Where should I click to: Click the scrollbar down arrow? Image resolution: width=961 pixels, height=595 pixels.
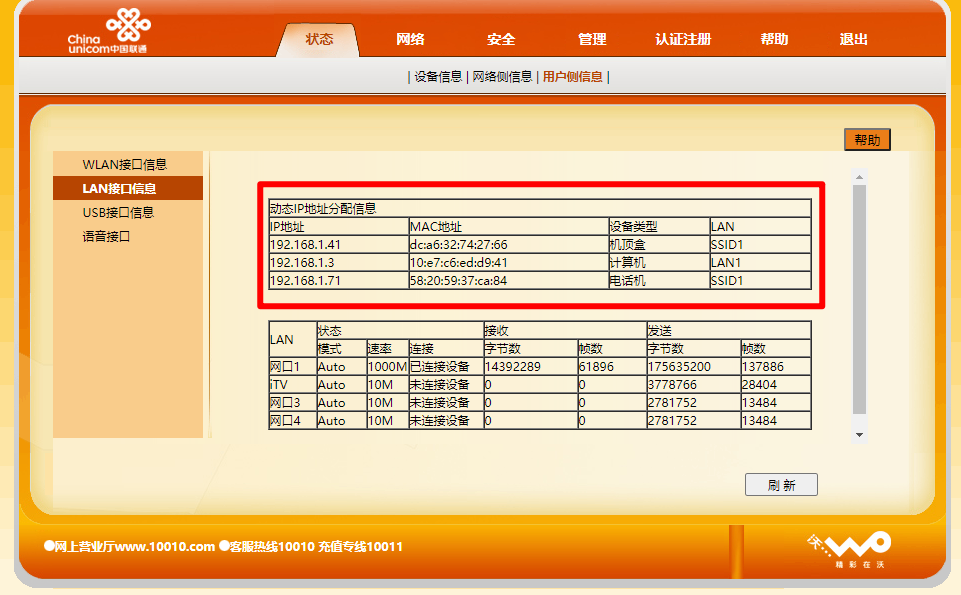859,435
